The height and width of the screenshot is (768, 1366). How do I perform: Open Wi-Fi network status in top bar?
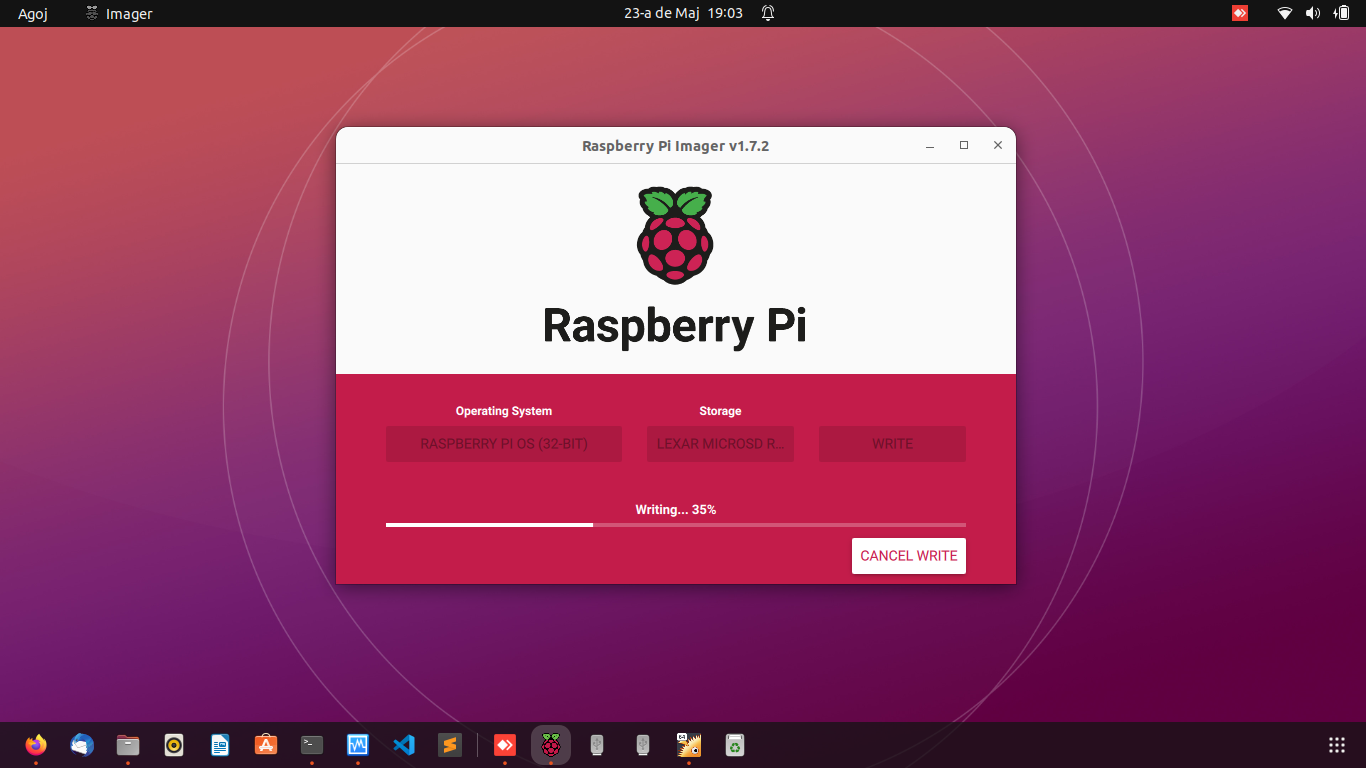[1285, 13]
